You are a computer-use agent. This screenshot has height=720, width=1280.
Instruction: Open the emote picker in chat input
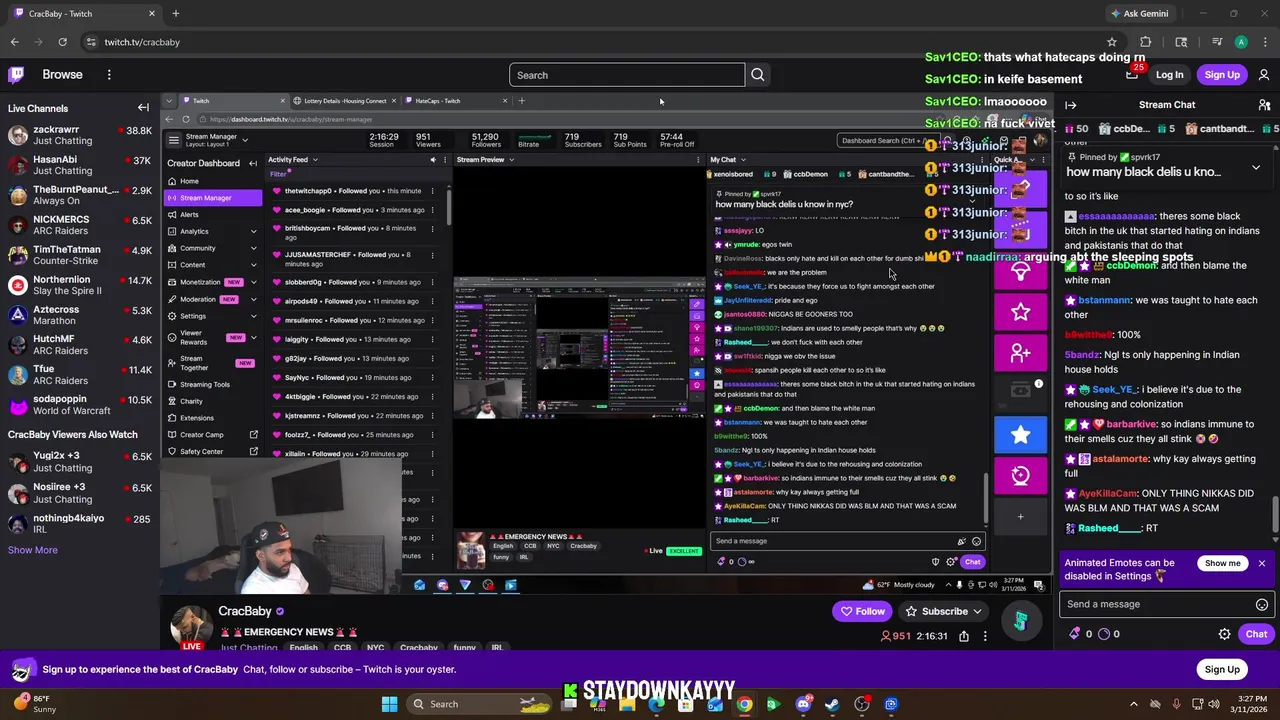click(x=1261, y=604)
